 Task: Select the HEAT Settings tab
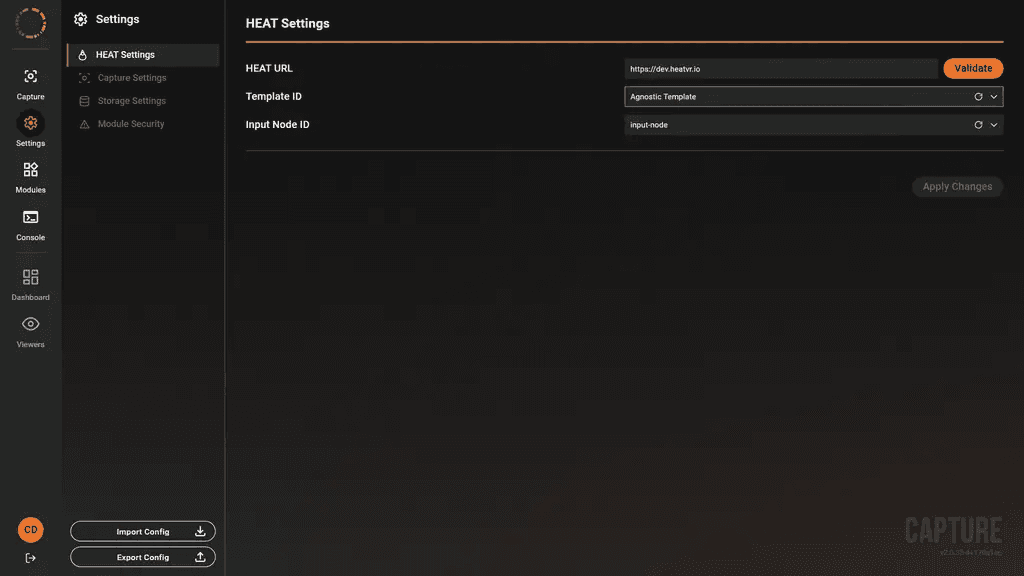pos(143,55)
